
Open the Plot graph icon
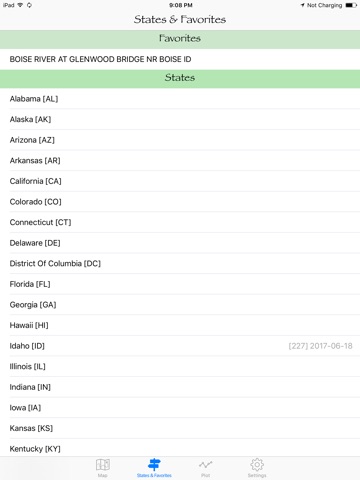point(205,465)
